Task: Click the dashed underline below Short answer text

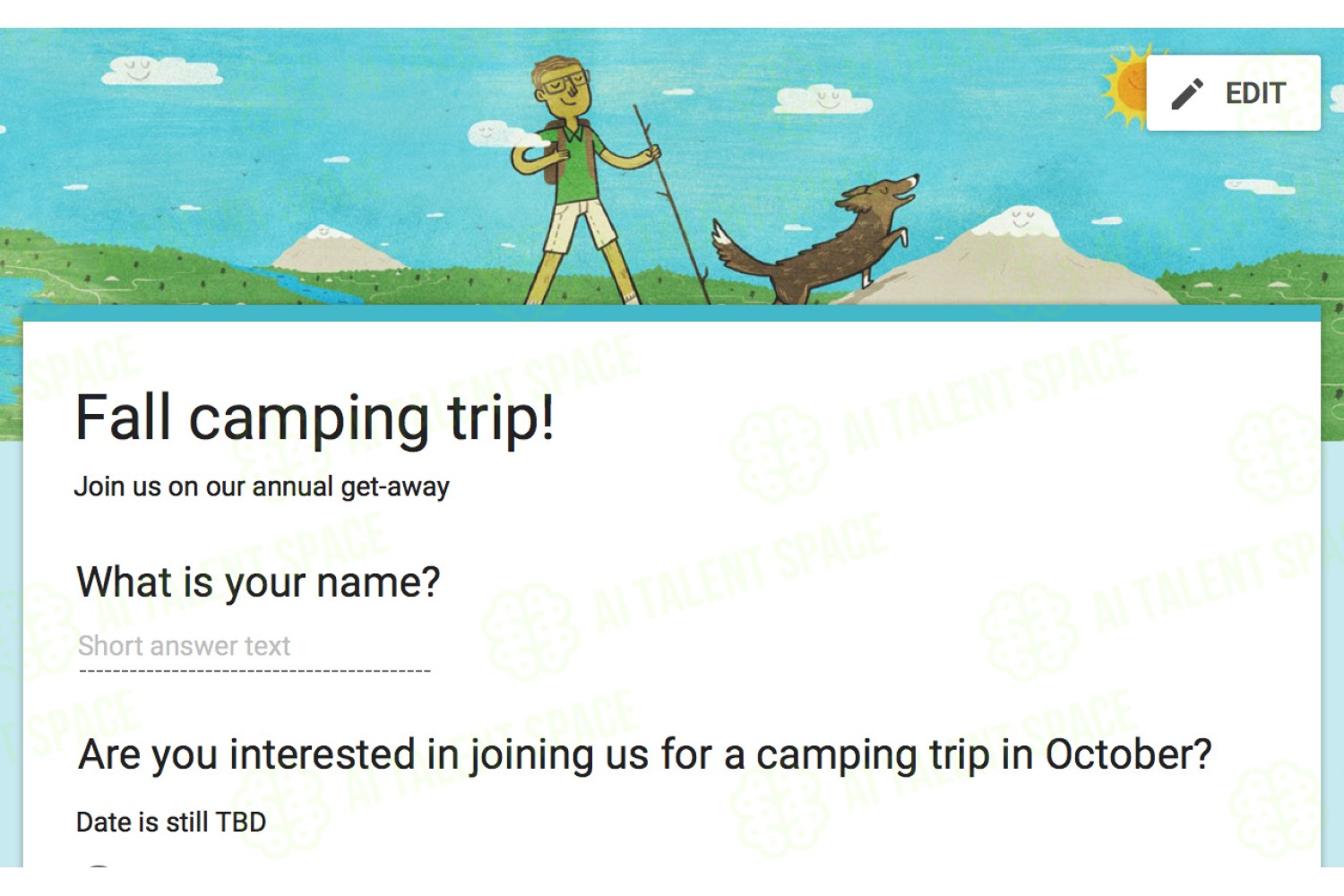Action: pyautogui.click(x=254, y=670)
